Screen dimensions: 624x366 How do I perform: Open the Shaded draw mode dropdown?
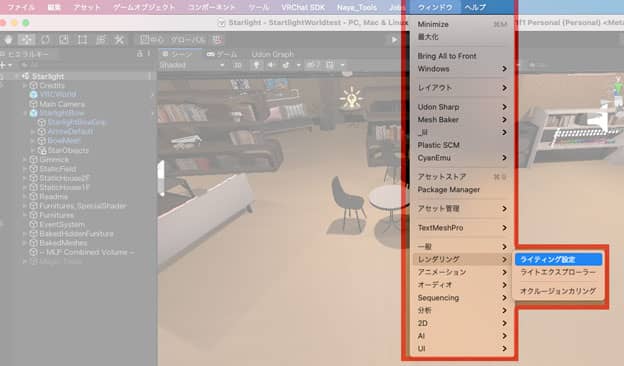(192, 65)
